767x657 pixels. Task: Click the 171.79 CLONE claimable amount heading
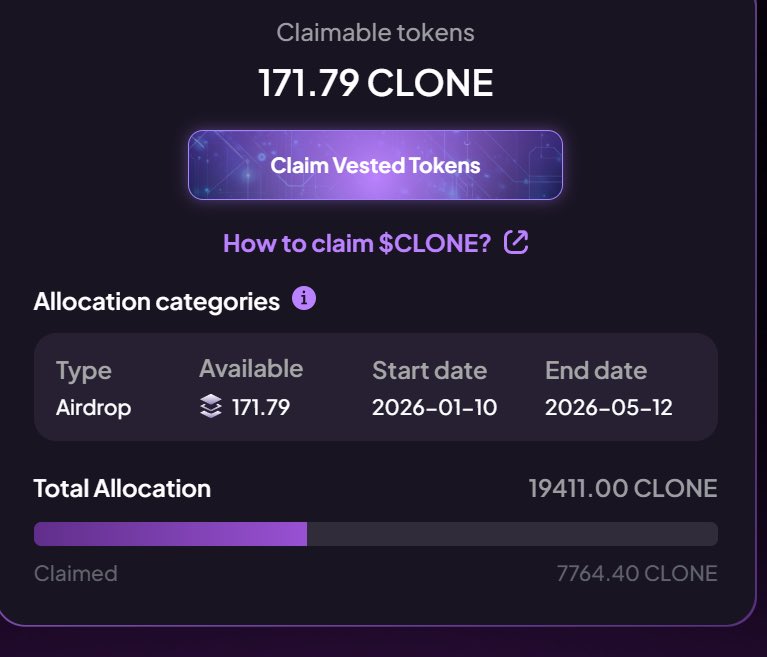tap(376, 83)
